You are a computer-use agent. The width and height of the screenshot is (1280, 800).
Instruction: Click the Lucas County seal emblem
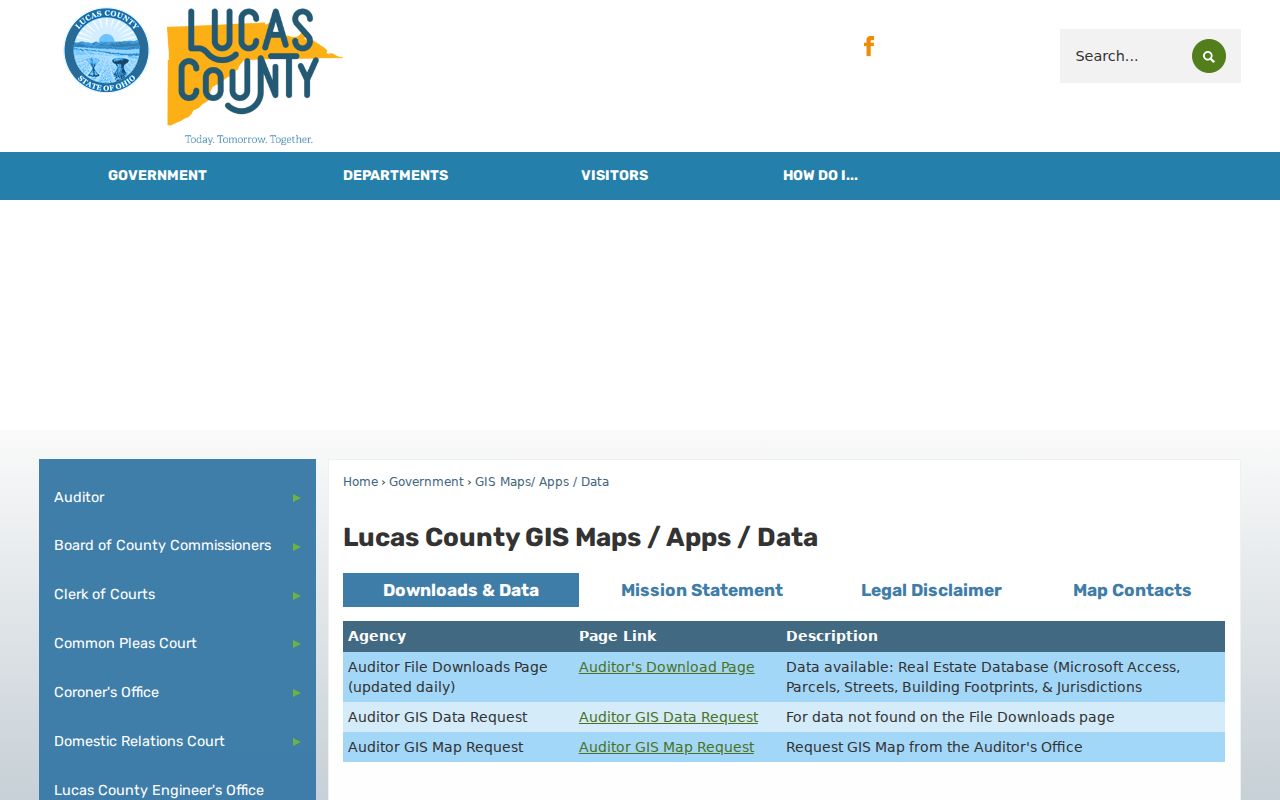click(106, 50)
